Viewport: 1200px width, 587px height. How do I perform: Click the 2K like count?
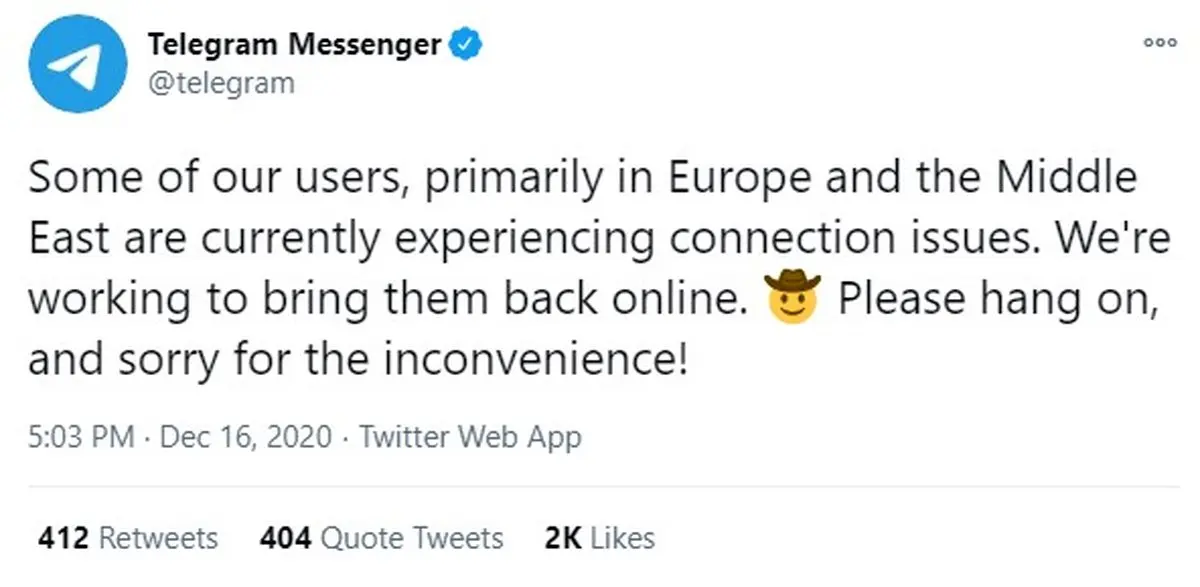[563, 538]
